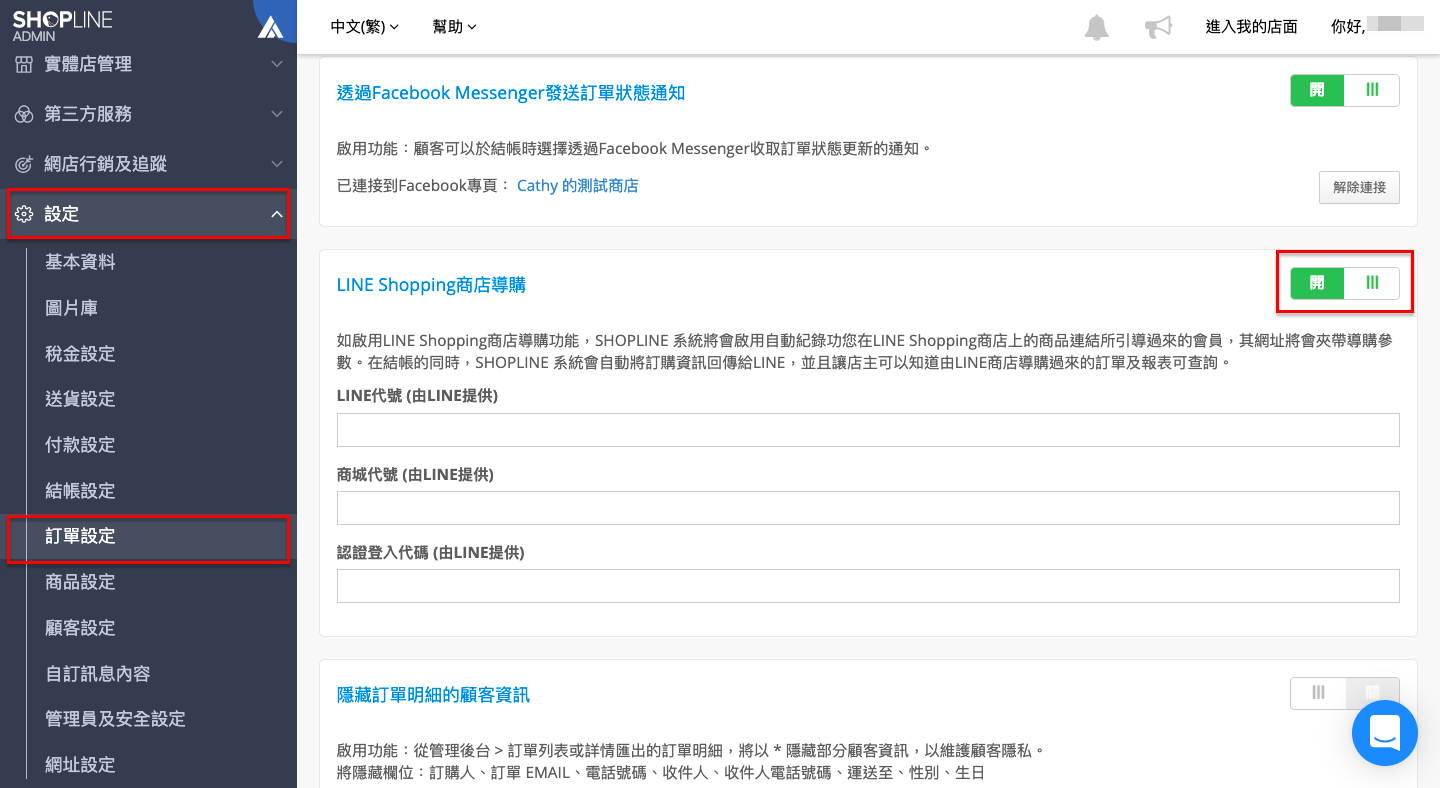Go to 自訂訊息內容

(x=98, y=674)
